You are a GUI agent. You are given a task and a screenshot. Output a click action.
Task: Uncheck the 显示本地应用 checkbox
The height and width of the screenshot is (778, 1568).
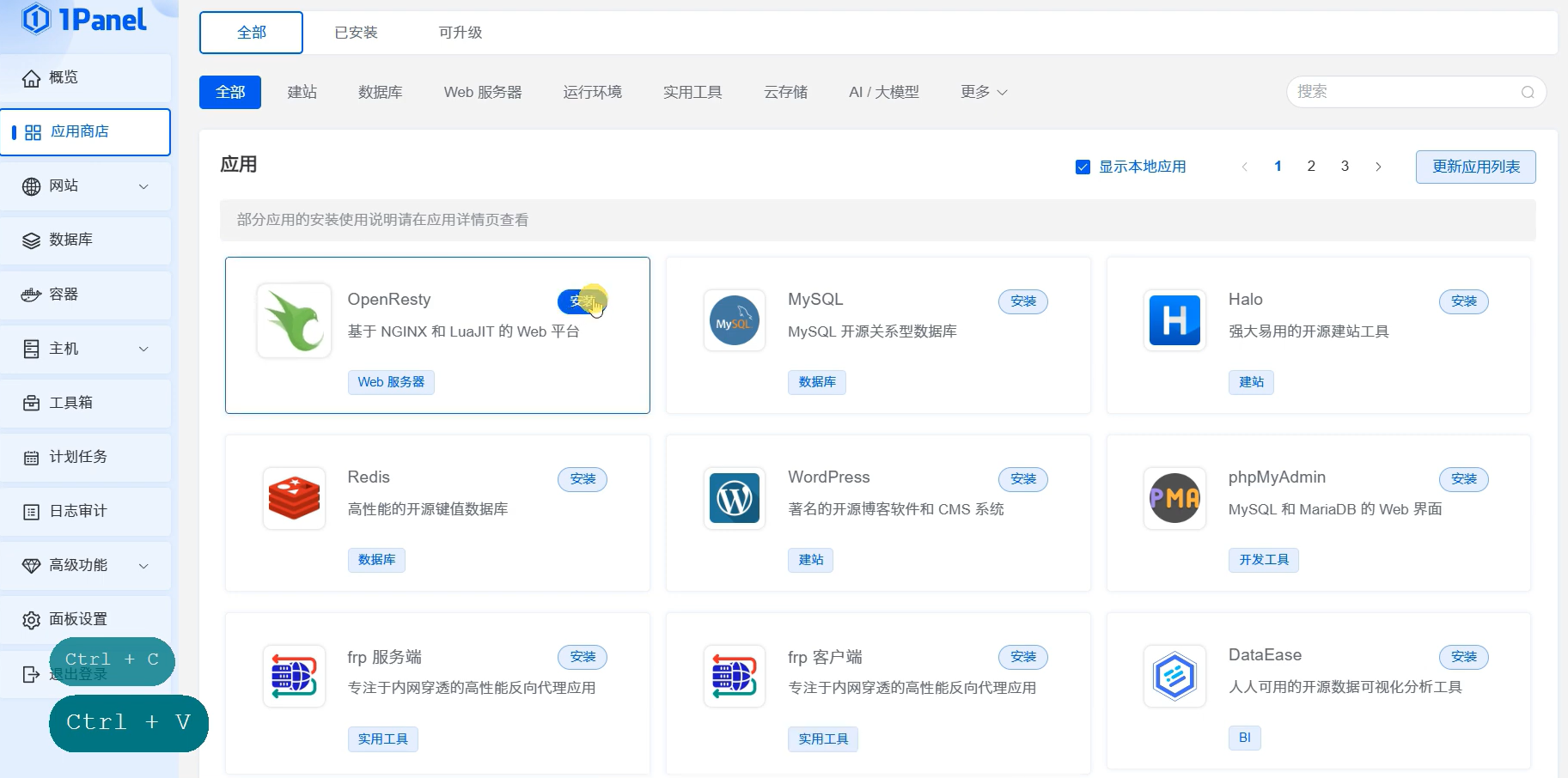[1083, 167]
